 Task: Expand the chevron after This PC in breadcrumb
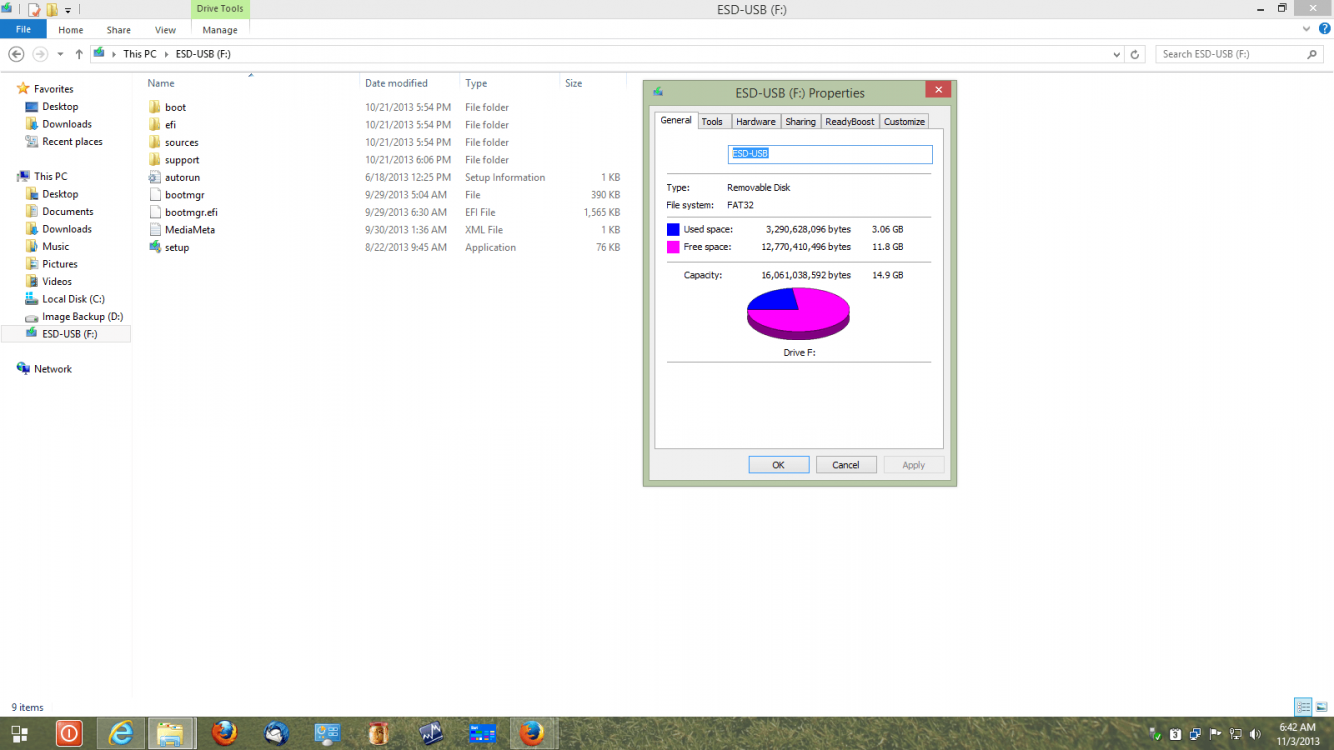point(167,54)
